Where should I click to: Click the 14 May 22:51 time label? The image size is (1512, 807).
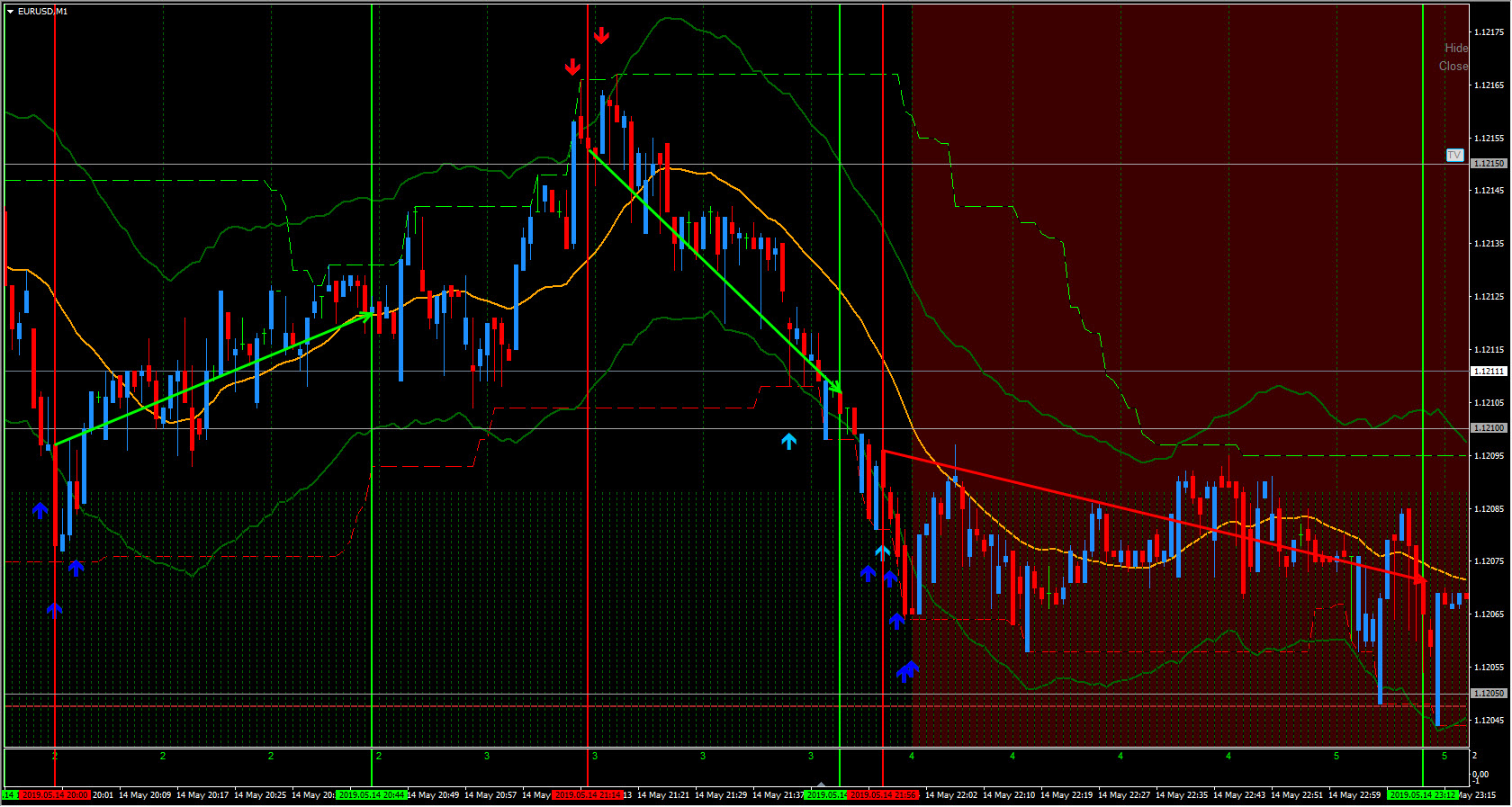pos(1297,795)
